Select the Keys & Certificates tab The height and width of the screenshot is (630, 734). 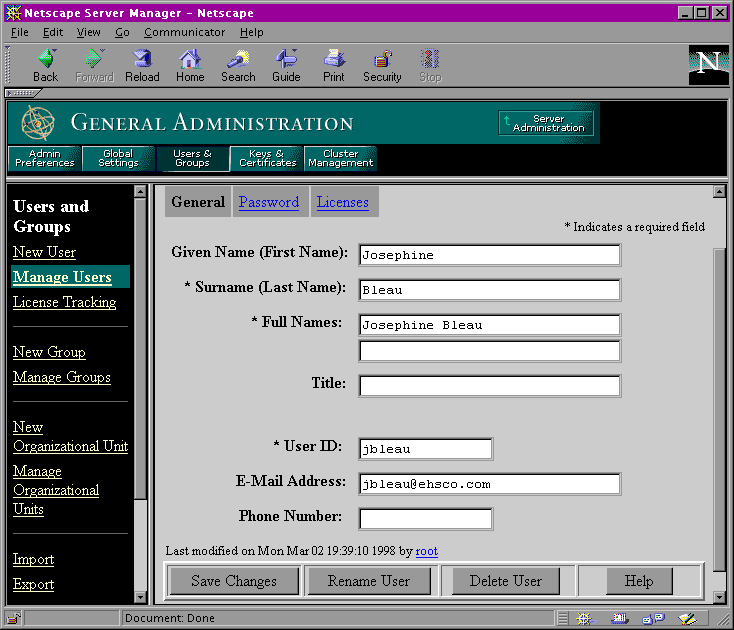(266, 159)
